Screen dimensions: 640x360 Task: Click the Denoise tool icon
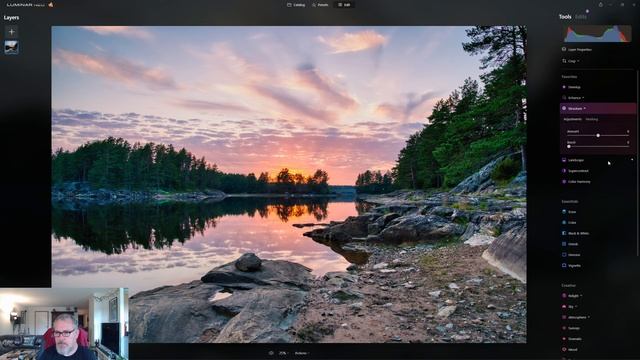point(564,254)
